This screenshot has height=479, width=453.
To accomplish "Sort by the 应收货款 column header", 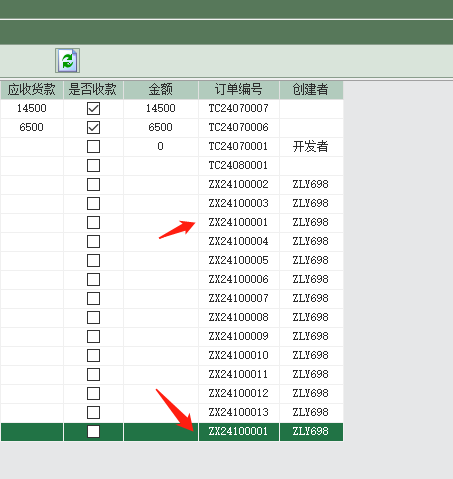I will [32, 90].
